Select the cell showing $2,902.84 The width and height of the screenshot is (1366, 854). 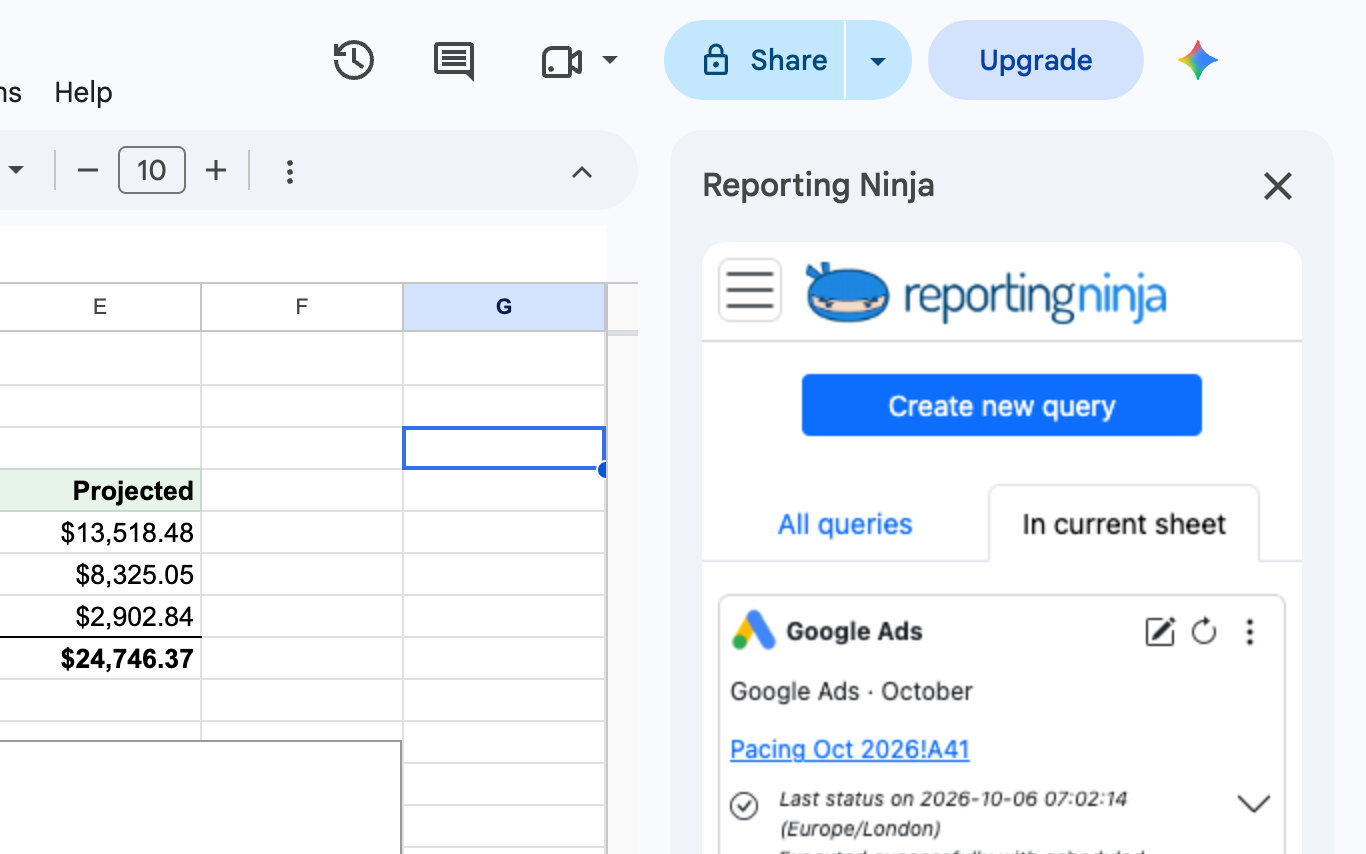click(x=100, y=617)
